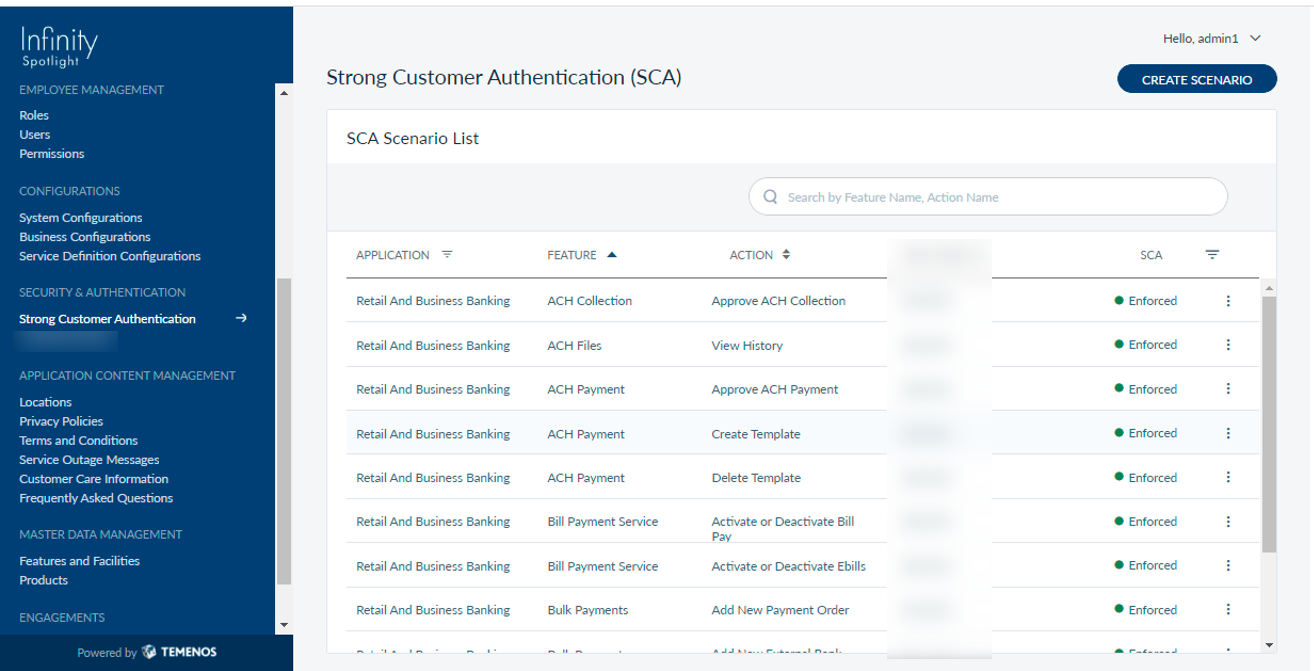Click the search magnifier icon
Screen dimensions: 1314x671
(x=770, y=197)
